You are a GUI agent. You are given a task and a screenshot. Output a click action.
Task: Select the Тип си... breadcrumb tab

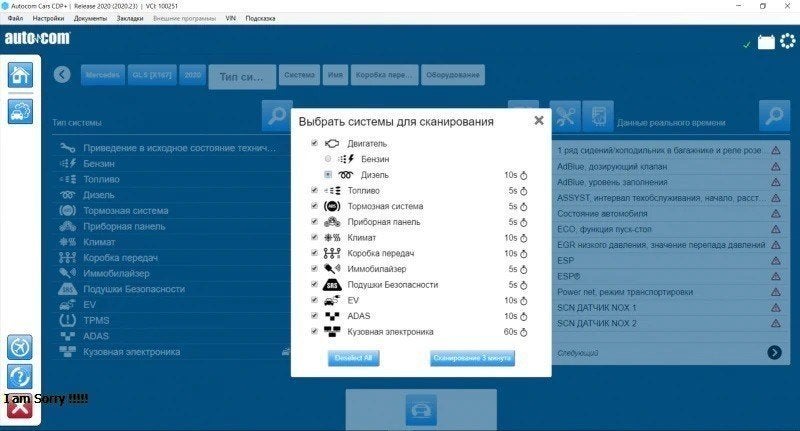click(242, 77)
